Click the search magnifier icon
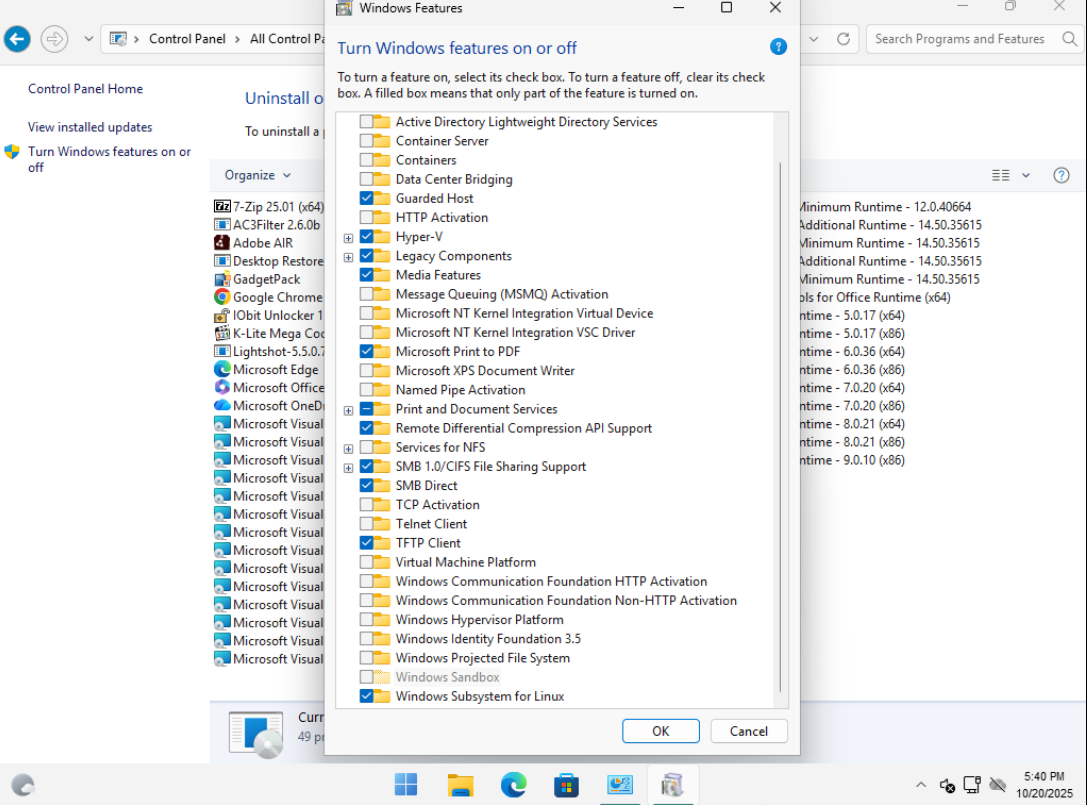The width and height of the screenshot is (1087, 805). [x=1070, y=39]
